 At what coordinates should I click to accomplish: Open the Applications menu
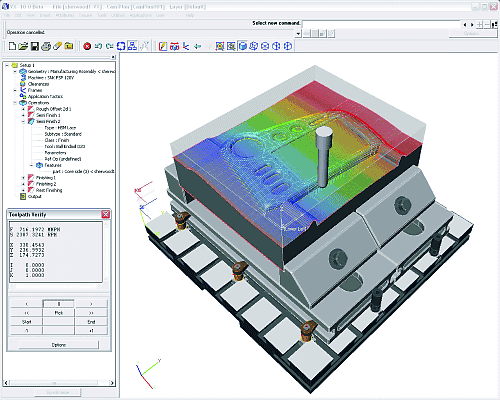coord(140,15)
